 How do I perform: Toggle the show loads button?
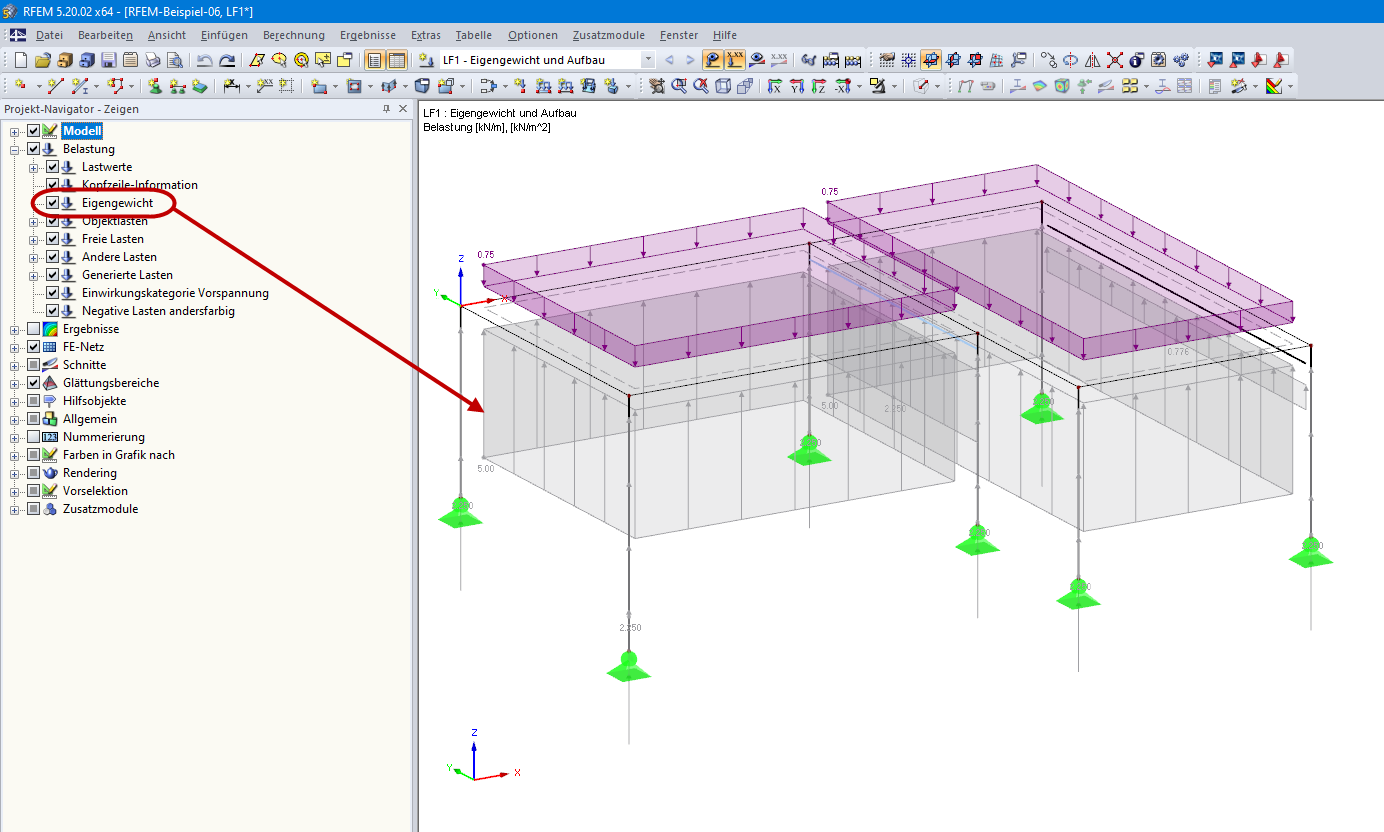[713, 60]
